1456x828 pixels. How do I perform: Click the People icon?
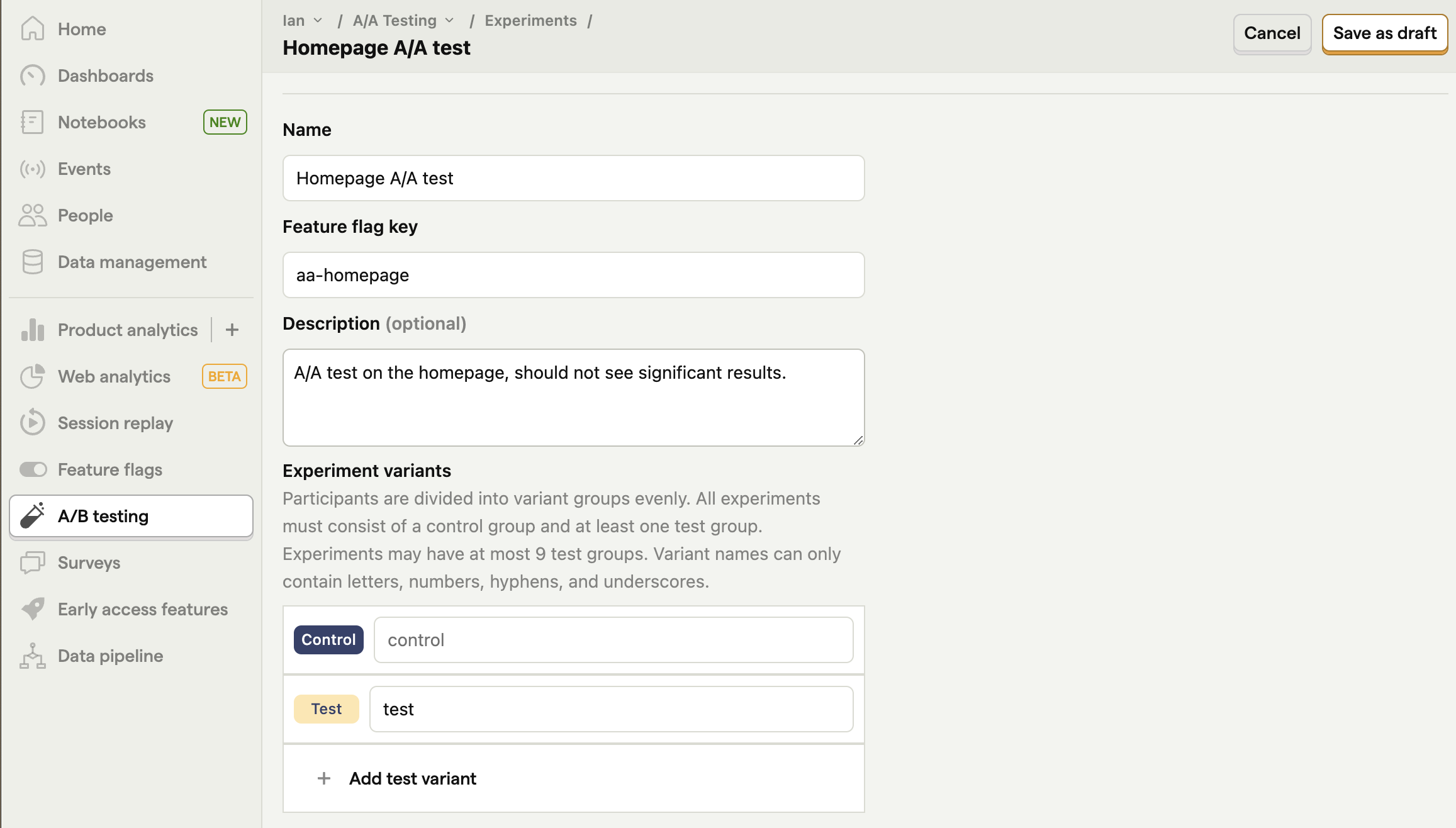[x=32, y=215]
